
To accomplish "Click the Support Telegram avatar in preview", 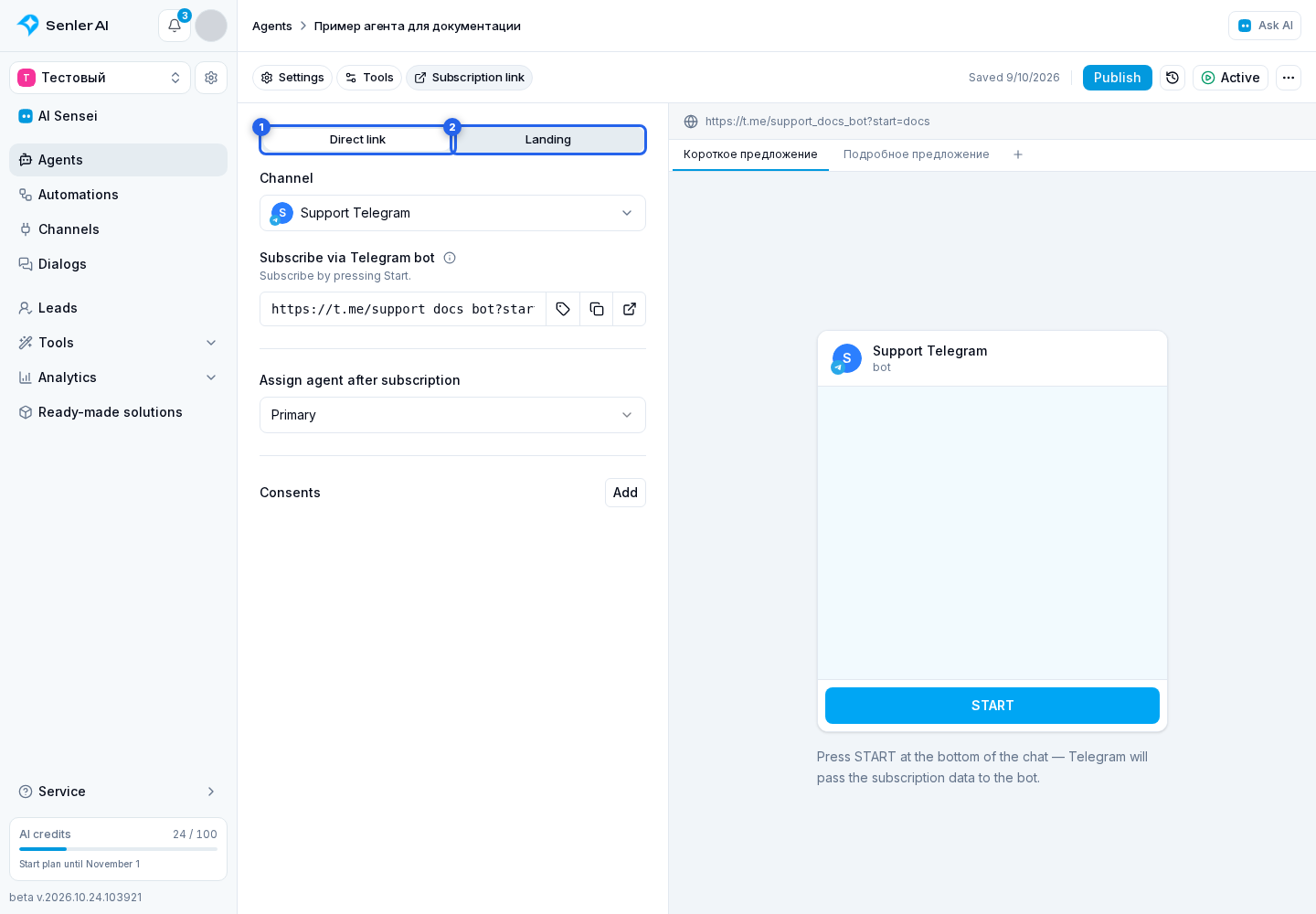I will pyautogui.click(x=846, y=358).
